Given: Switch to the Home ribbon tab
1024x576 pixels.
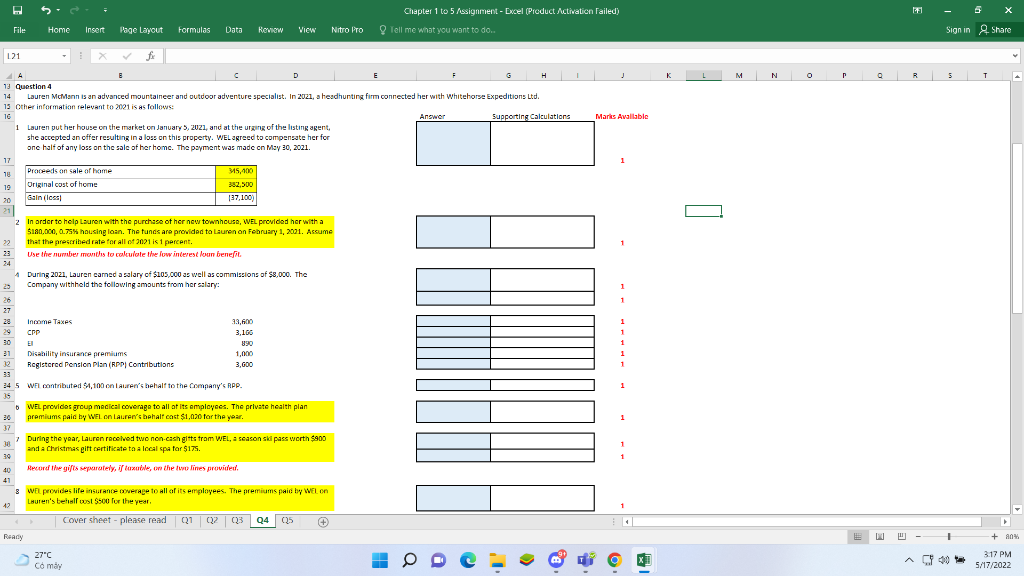Looking at the screenshot, I should point(59,30).
